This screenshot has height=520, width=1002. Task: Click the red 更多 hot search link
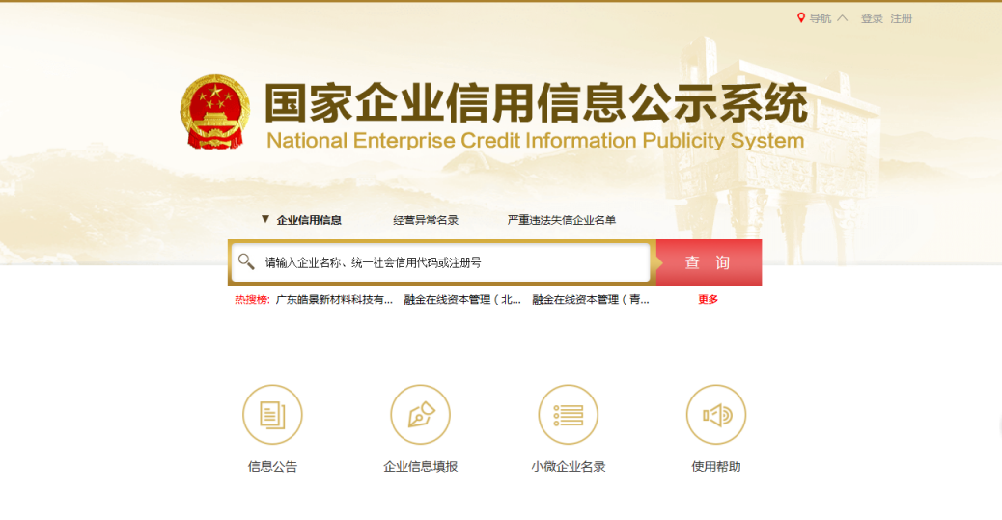click(x=708, y=299)
